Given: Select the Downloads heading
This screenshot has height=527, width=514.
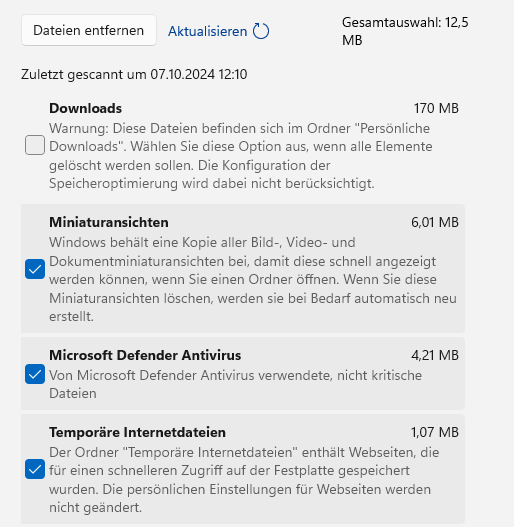Looking at the screenshot, I should [85, 108].
